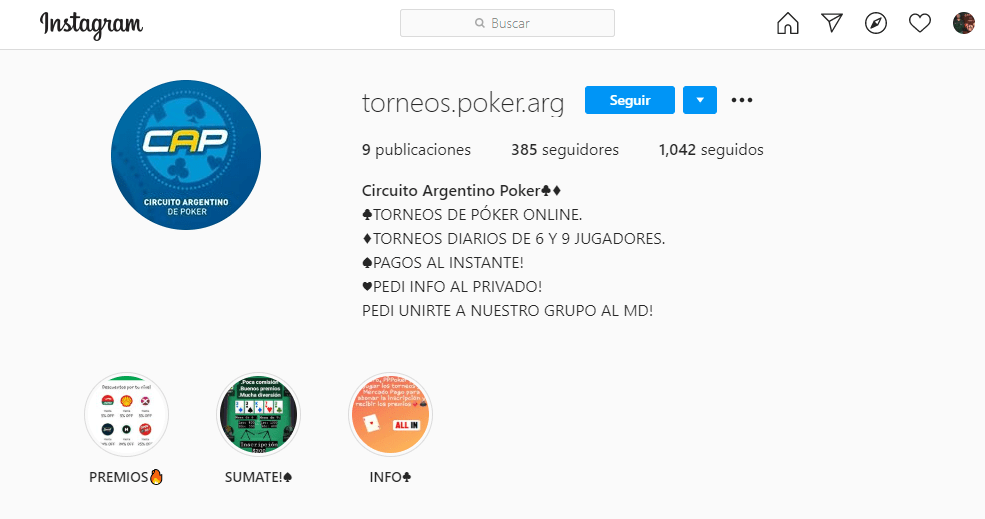Open direct messages paper plane icon

[832, 23]
